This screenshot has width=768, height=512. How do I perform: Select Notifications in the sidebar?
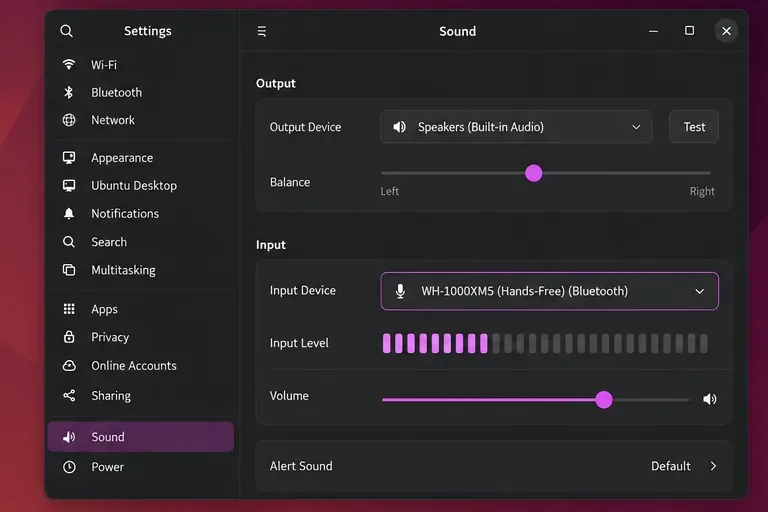point(141,214)
